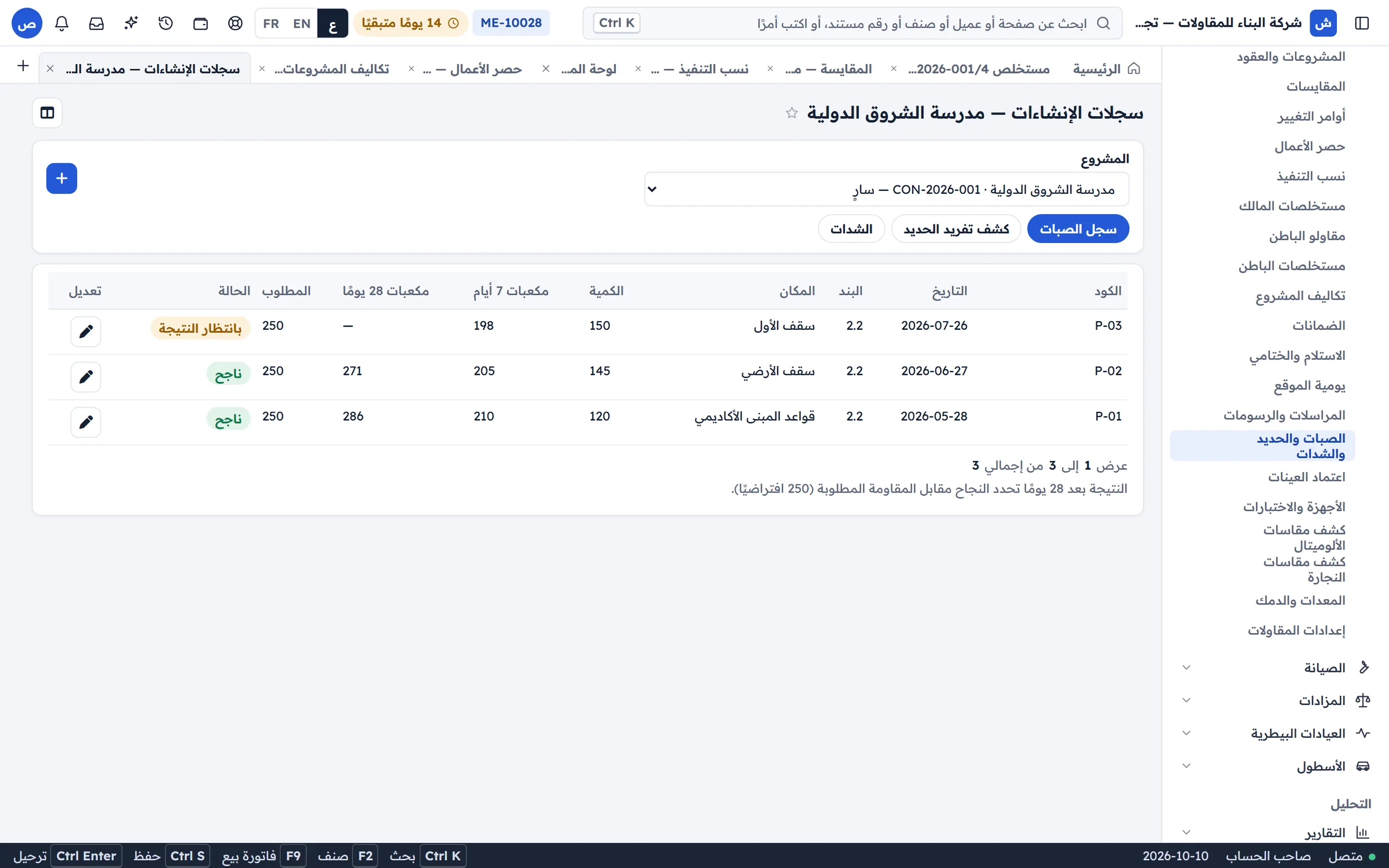The width and height of the screenshot is (1389, 868).
Task: Select the الشدات segment
Action: pos(851,229)
